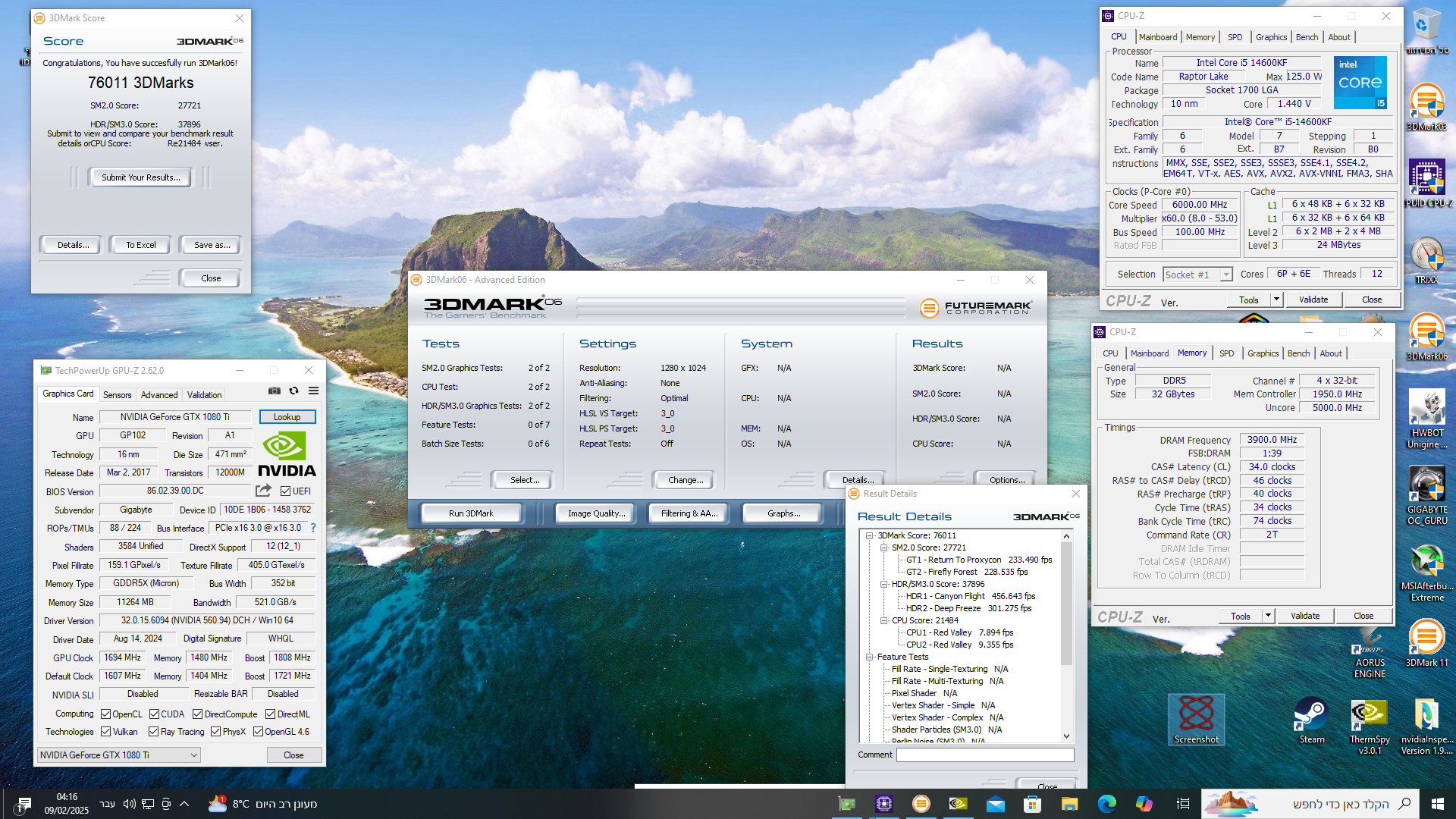
Task: Open the Validation tab in GPU-Z
Action: 204,395
